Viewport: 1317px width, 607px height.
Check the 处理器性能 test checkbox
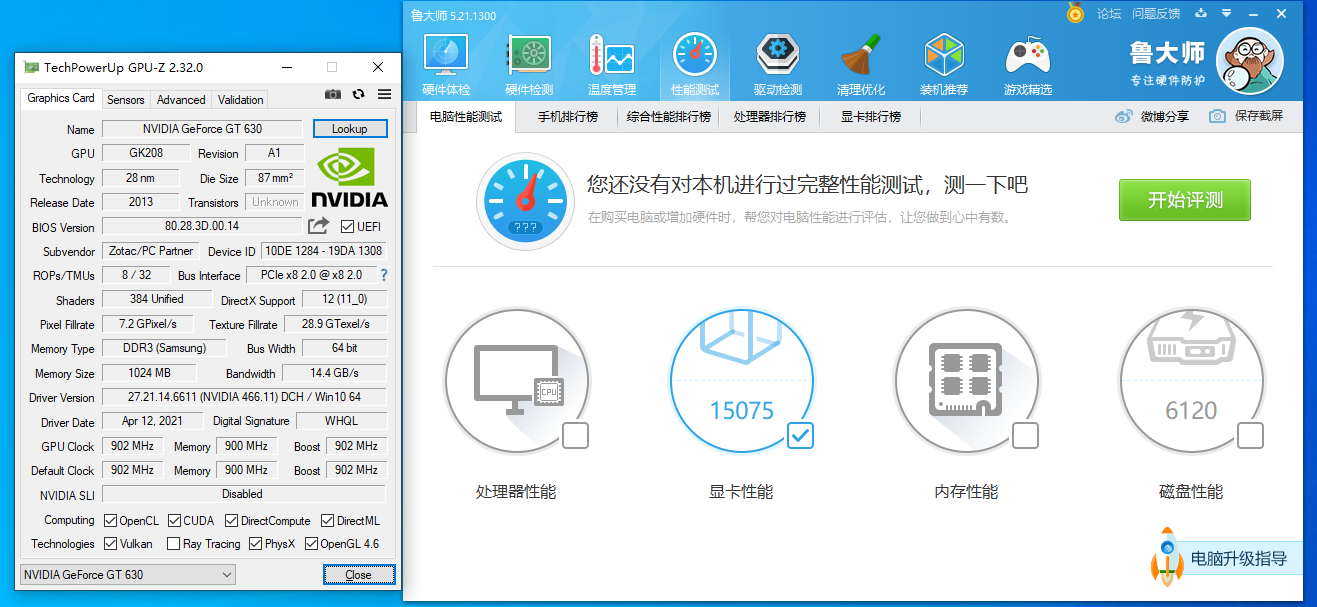[x=575, y=436]
